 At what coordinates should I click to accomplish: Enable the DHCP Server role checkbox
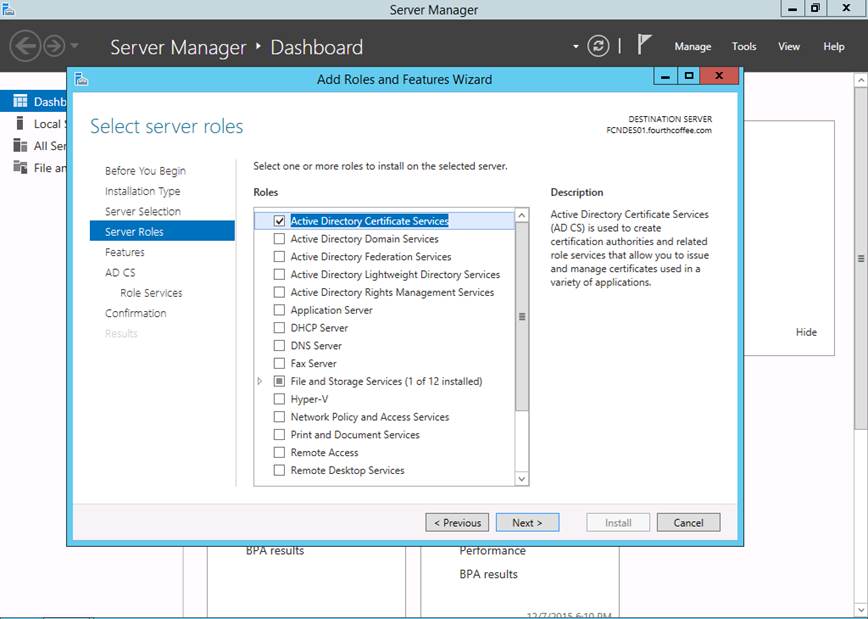click(x=279, y=328)
